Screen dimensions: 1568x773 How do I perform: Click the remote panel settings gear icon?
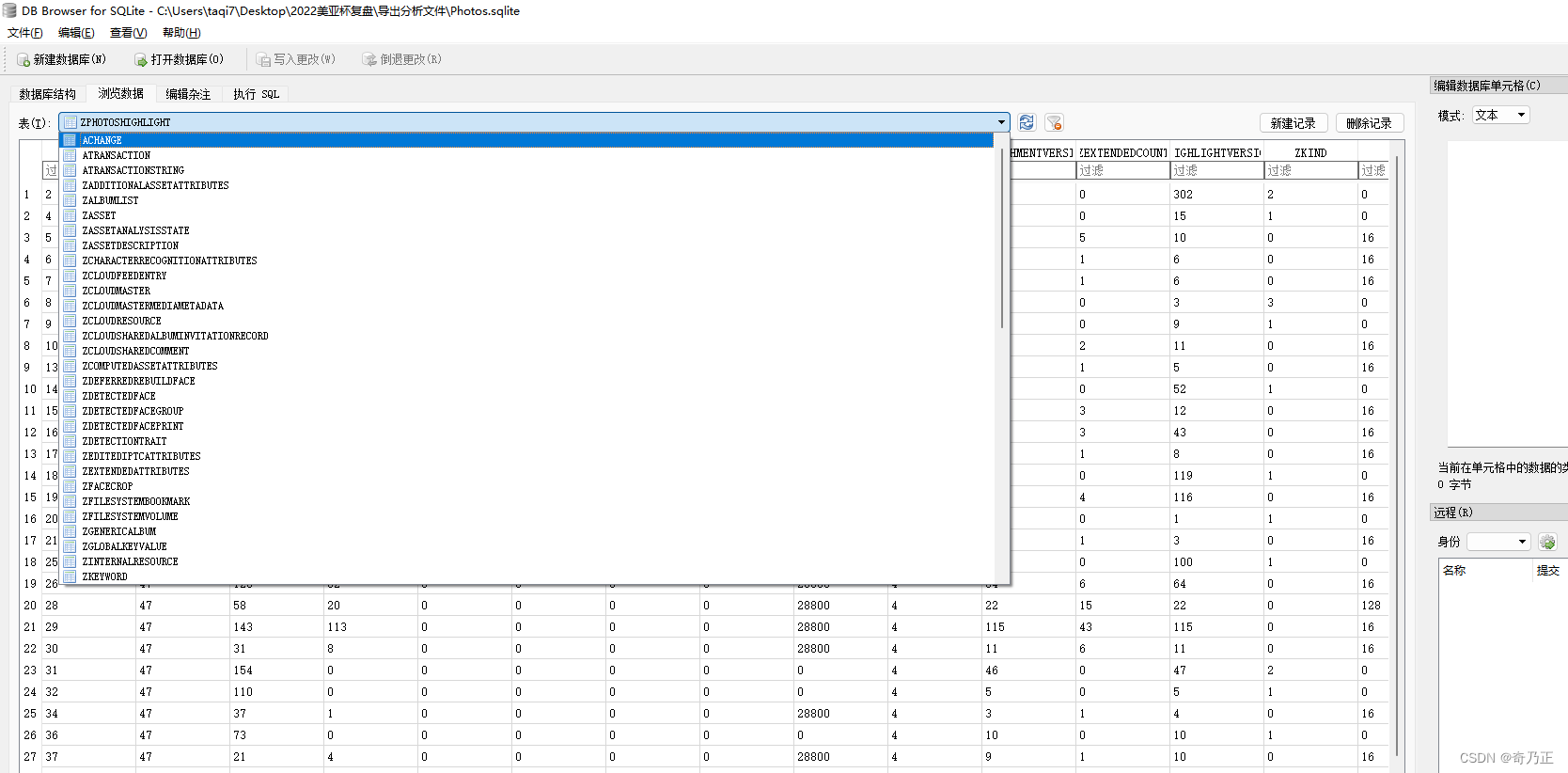pos(1547,542)
